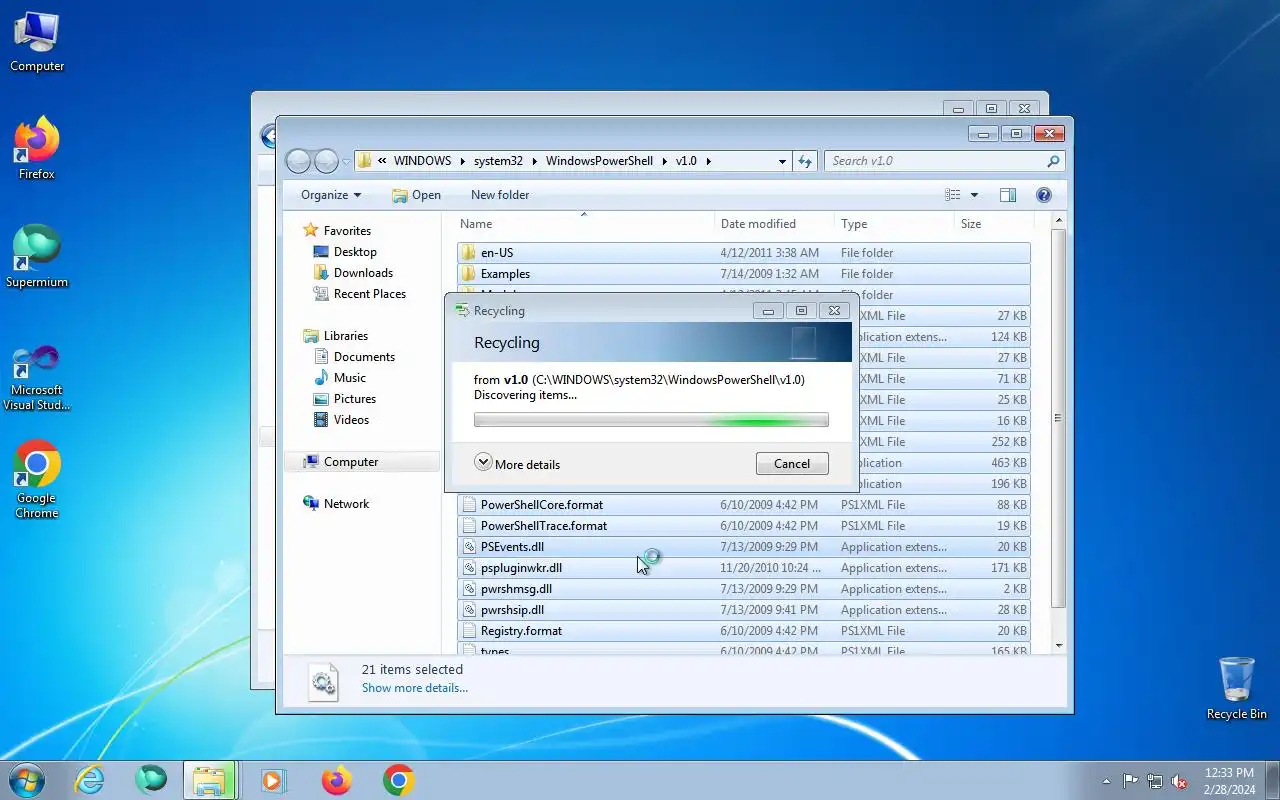Cancel the Recycling operation
This screenshot has width=1280, height=800.
pos(792,464)
